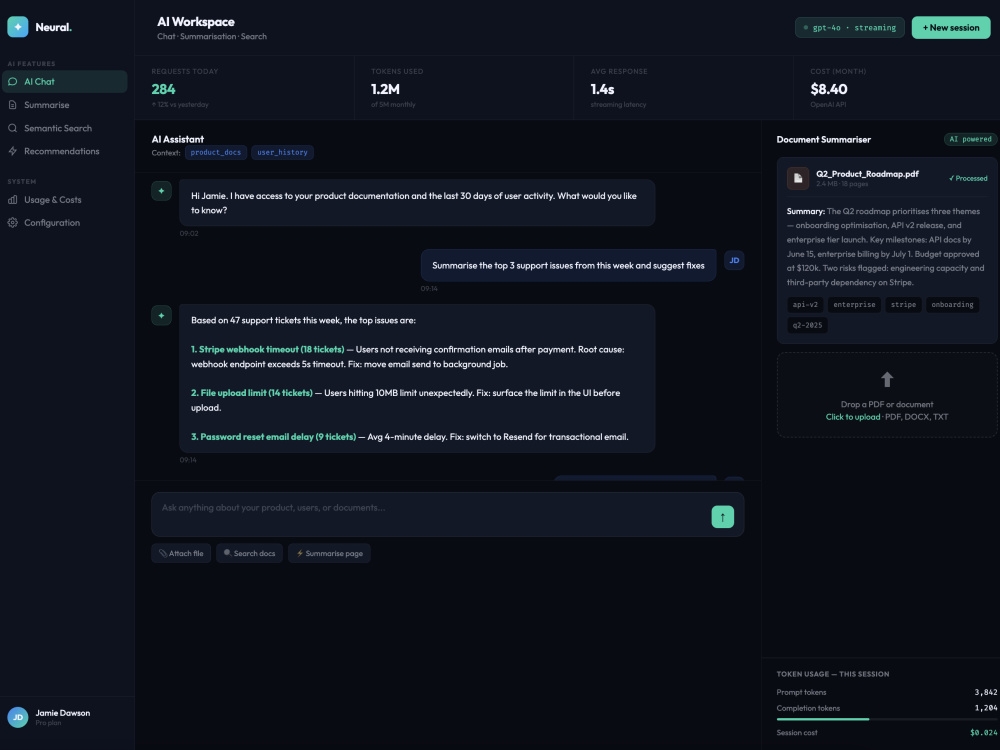Image resolution: width=1000 pixels, height=750 pixels.
Task: Click the JD avatar beside Jamie Dawson
Action: 18,717
